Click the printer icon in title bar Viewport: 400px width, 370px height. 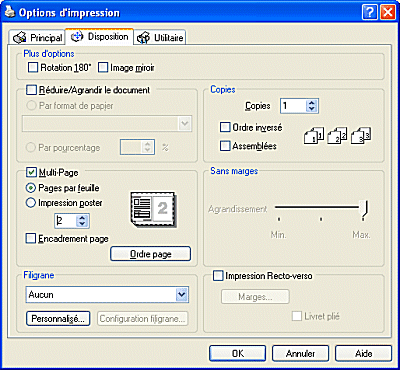[x=9, y=13]
